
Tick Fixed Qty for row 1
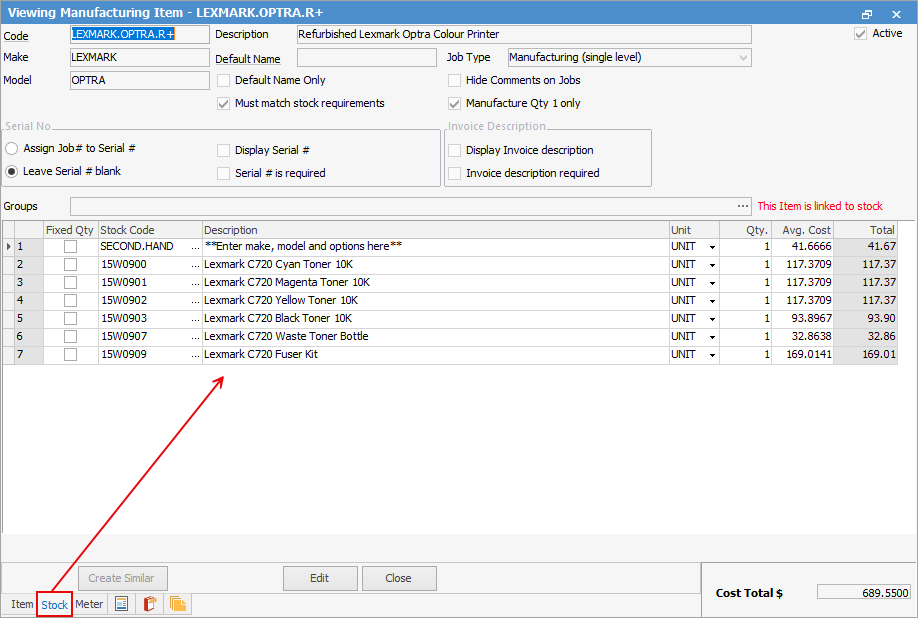click(x=70, y=246)
